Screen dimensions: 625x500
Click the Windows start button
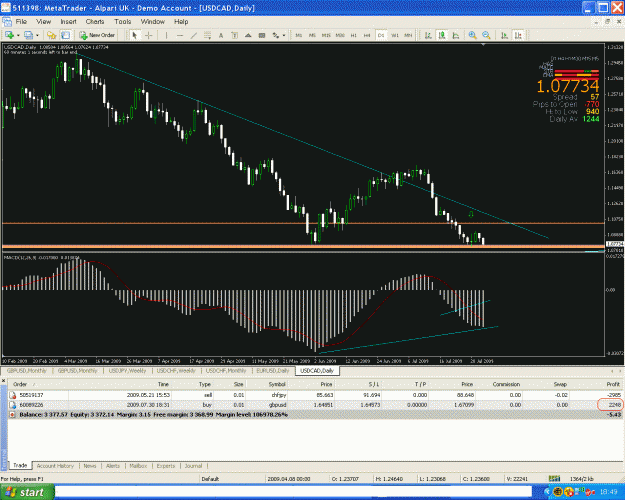(x=27, y=492)
